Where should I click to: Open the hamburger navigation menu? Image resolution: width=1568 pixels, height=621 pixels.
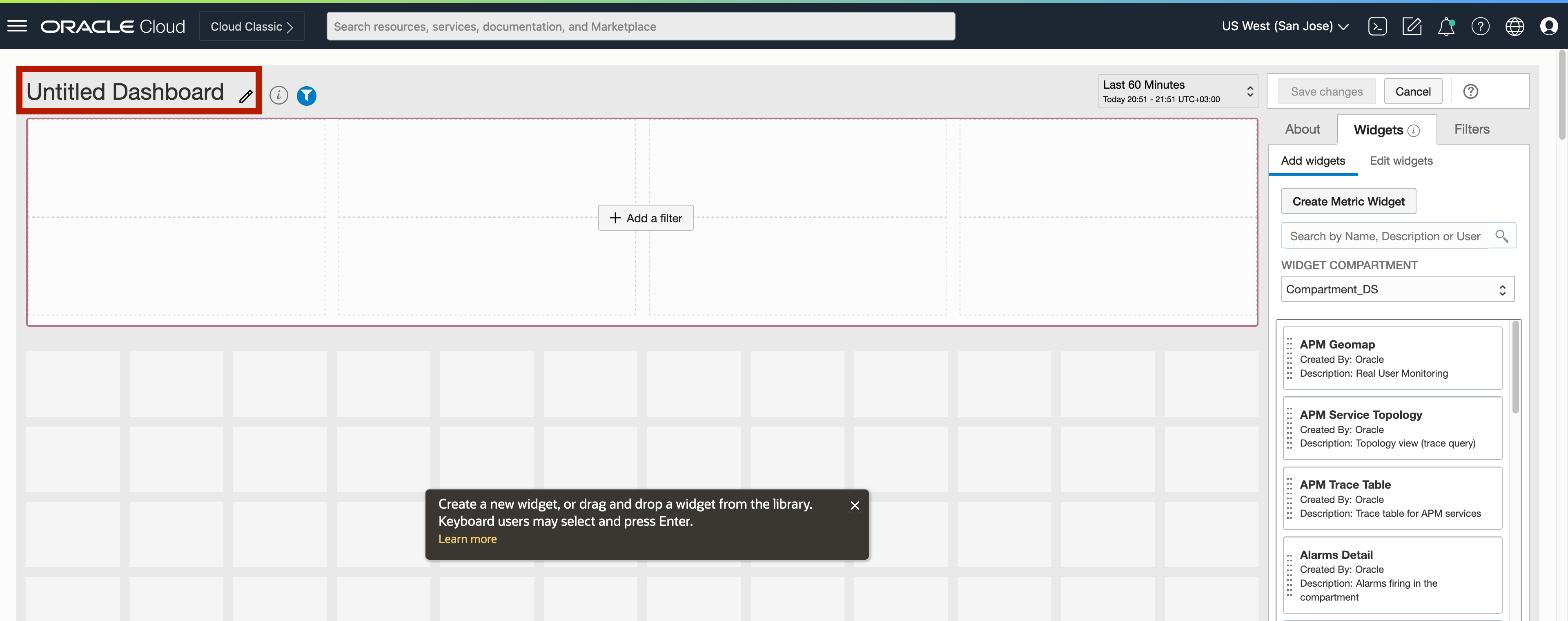pyautogui.click(x=17, y=26)
